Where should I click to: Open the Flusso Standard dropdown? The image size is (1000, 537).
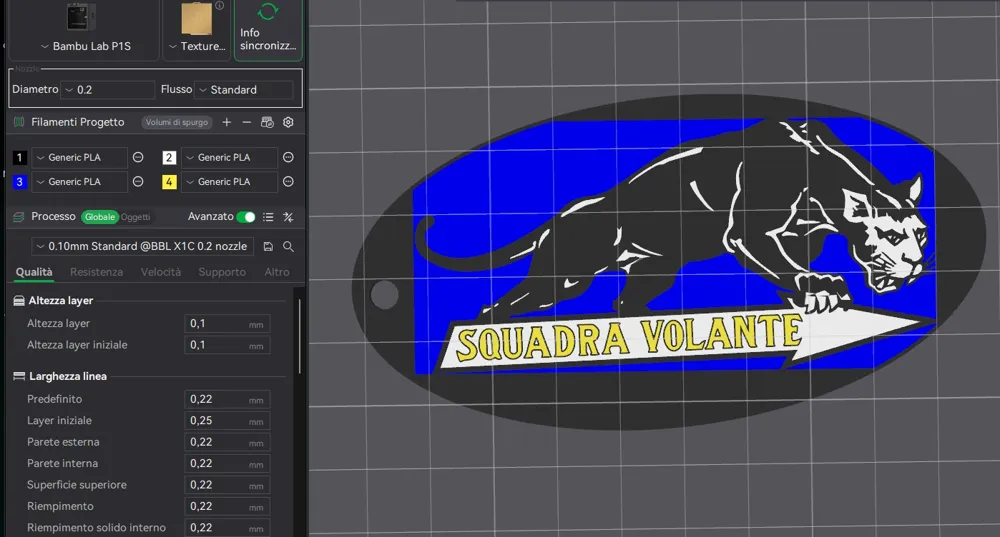244,90
